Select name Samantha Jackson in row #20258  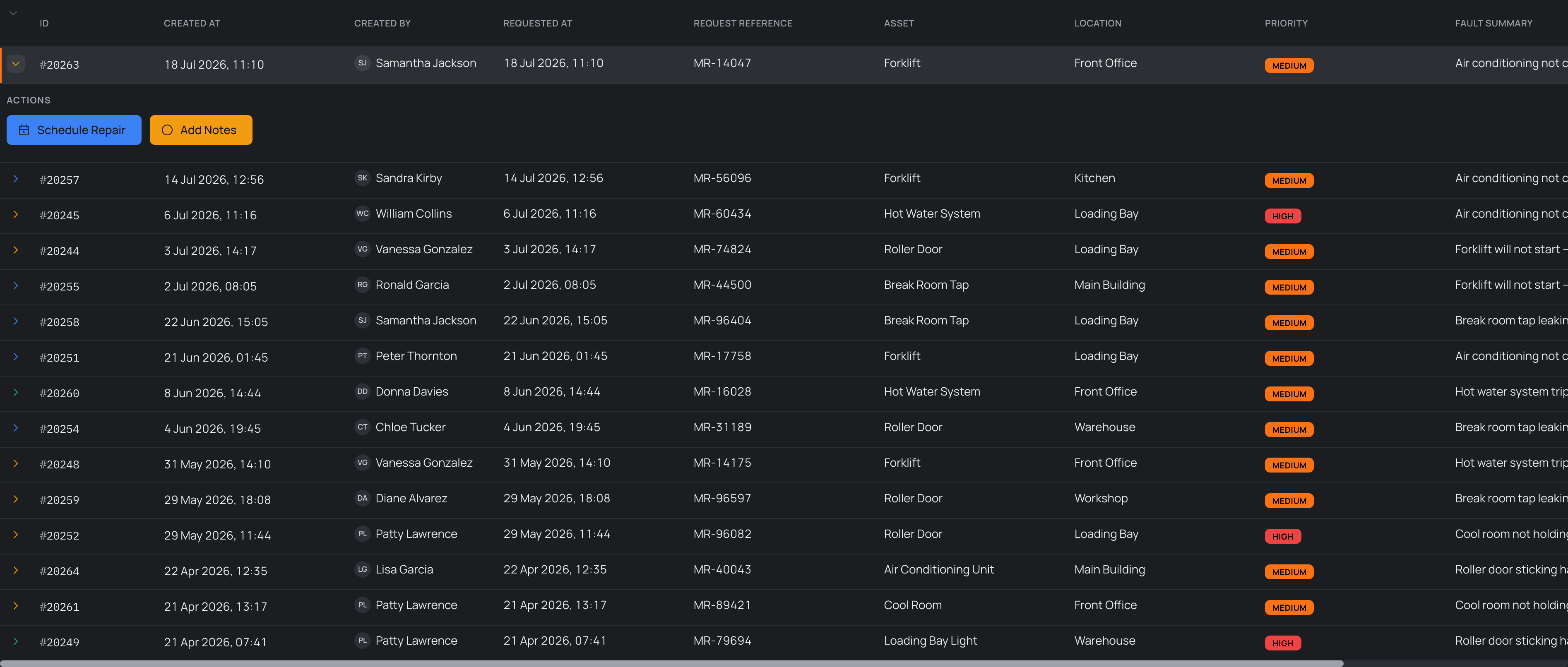point(426,320)
